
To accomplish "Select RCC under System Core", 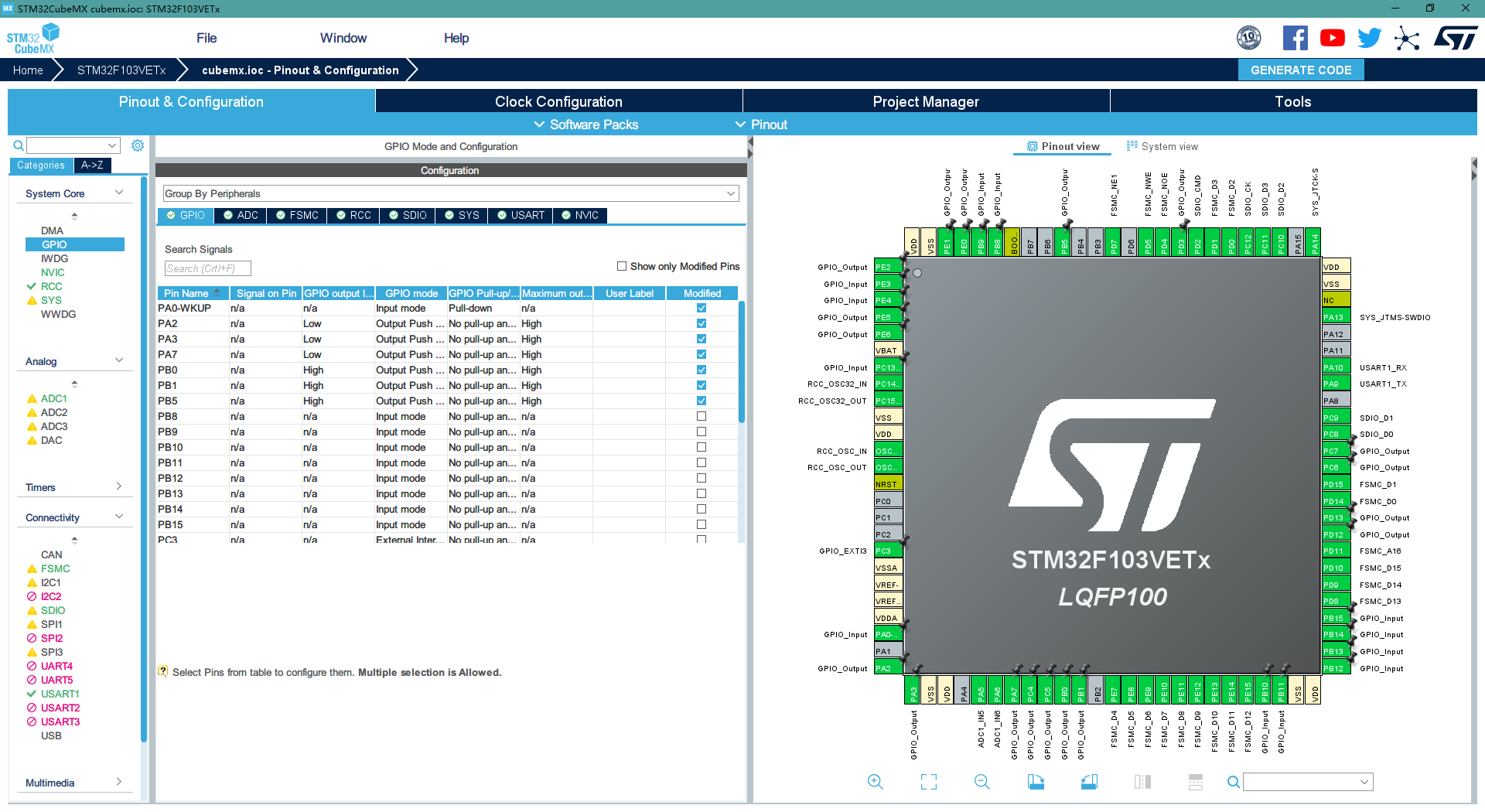I will (x=51, y=286).
